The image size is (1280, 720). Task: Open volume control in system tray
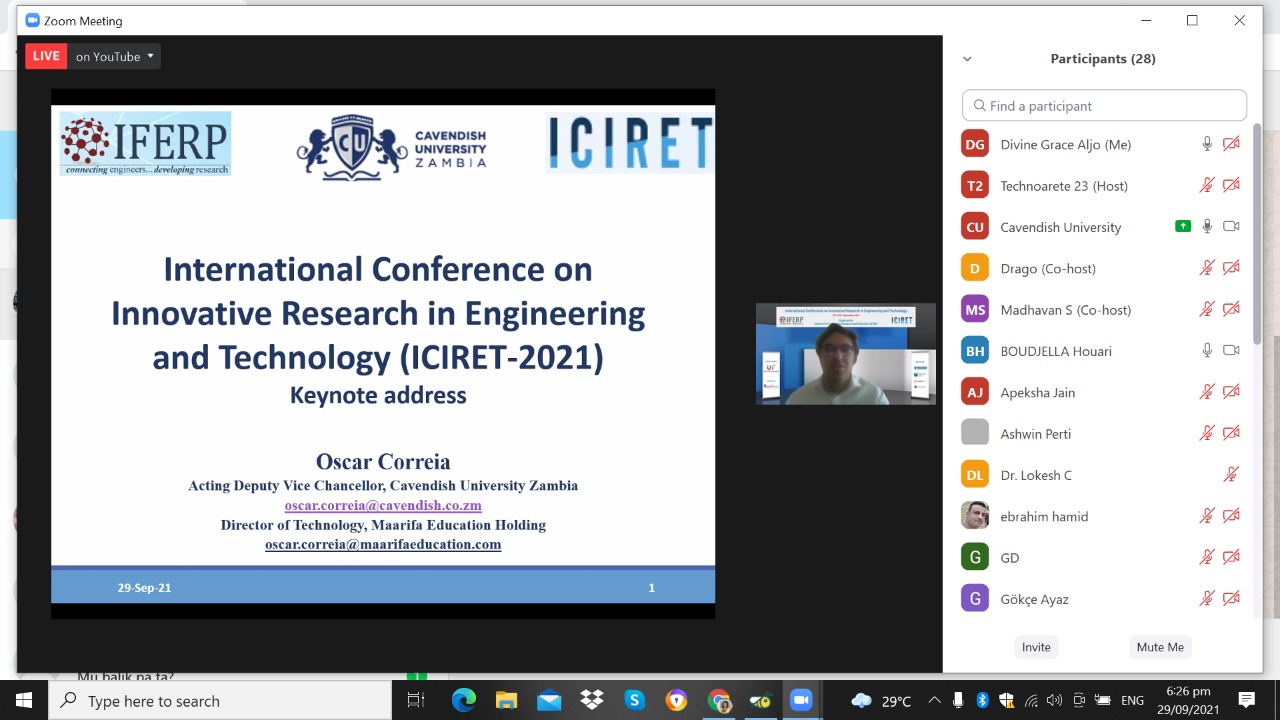[1055, 701]
